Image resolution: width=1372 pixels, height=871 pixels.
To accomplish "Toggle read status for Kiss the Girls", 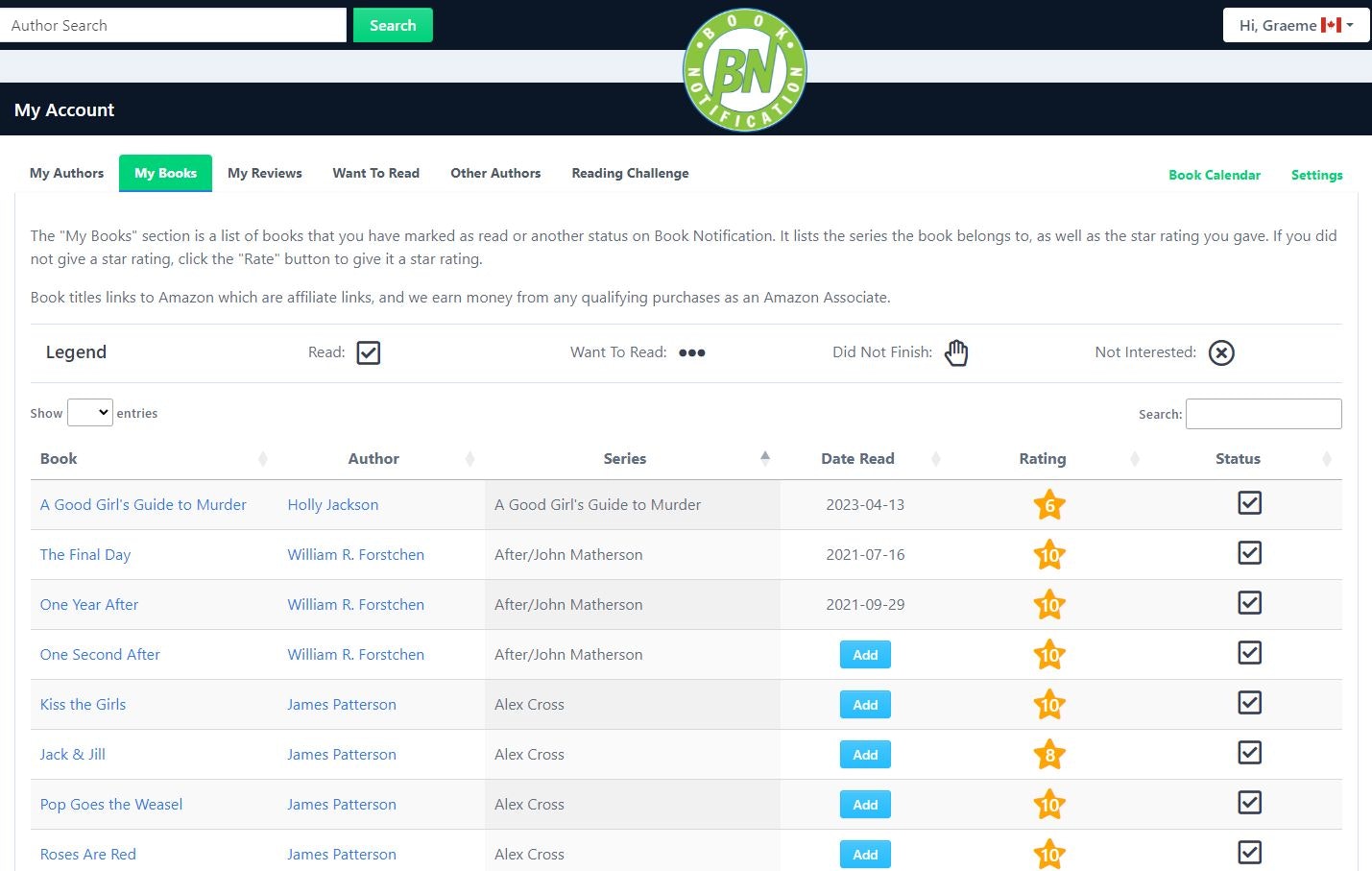I will 1249,703.
